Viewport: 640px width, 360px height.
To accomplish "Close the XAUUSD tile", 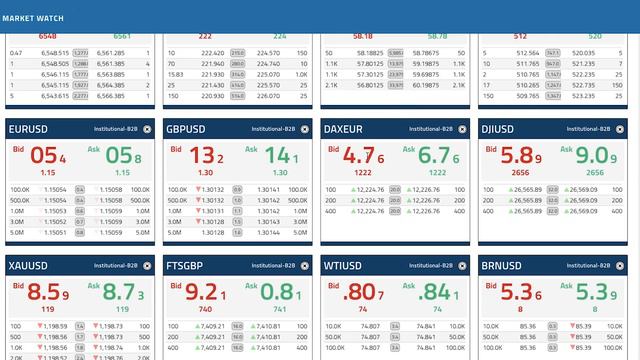I will [147, 266].
